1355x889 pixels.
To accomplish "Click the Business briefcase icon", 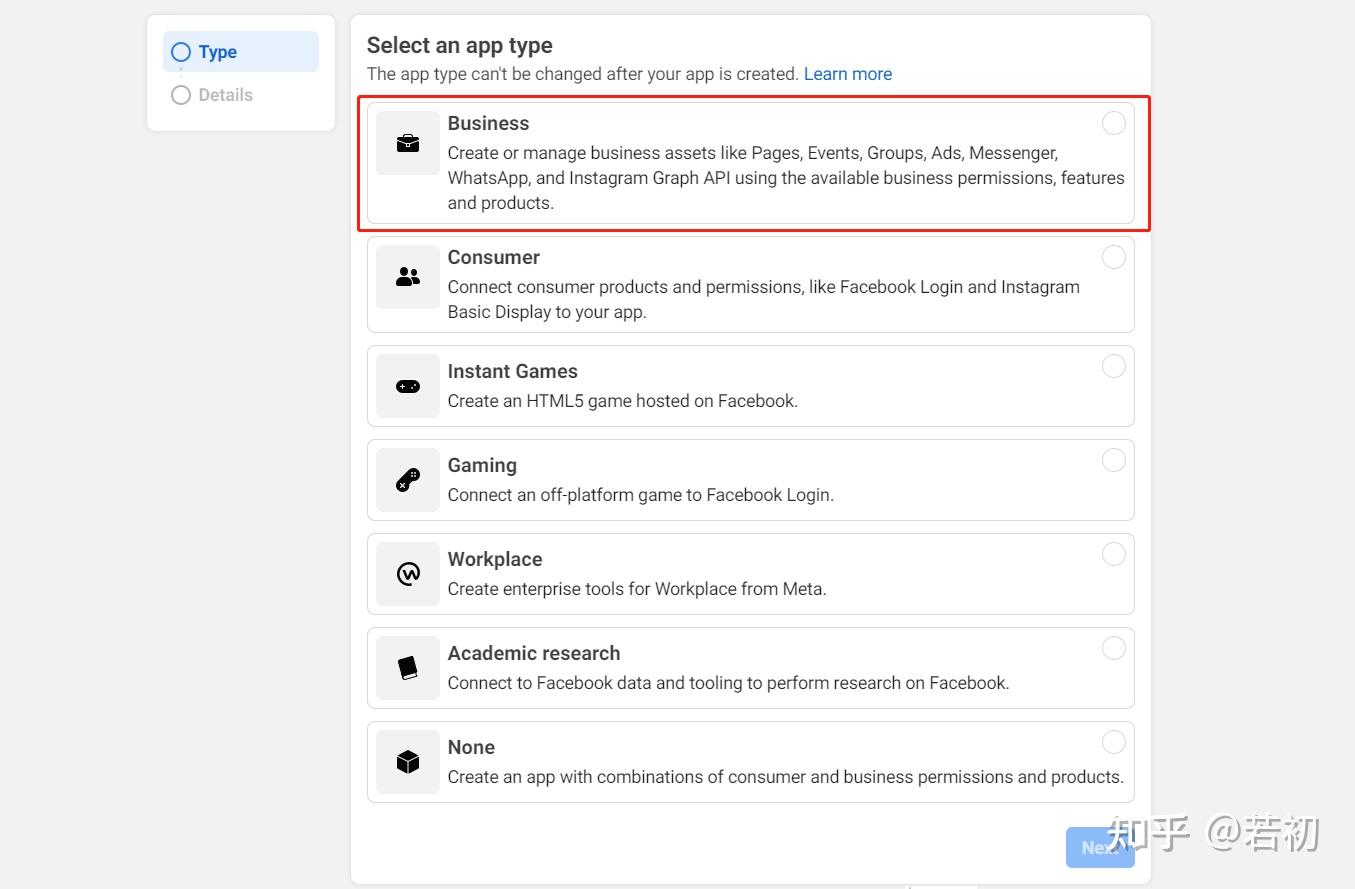I will pyautogui.click(x=408, y=144).
